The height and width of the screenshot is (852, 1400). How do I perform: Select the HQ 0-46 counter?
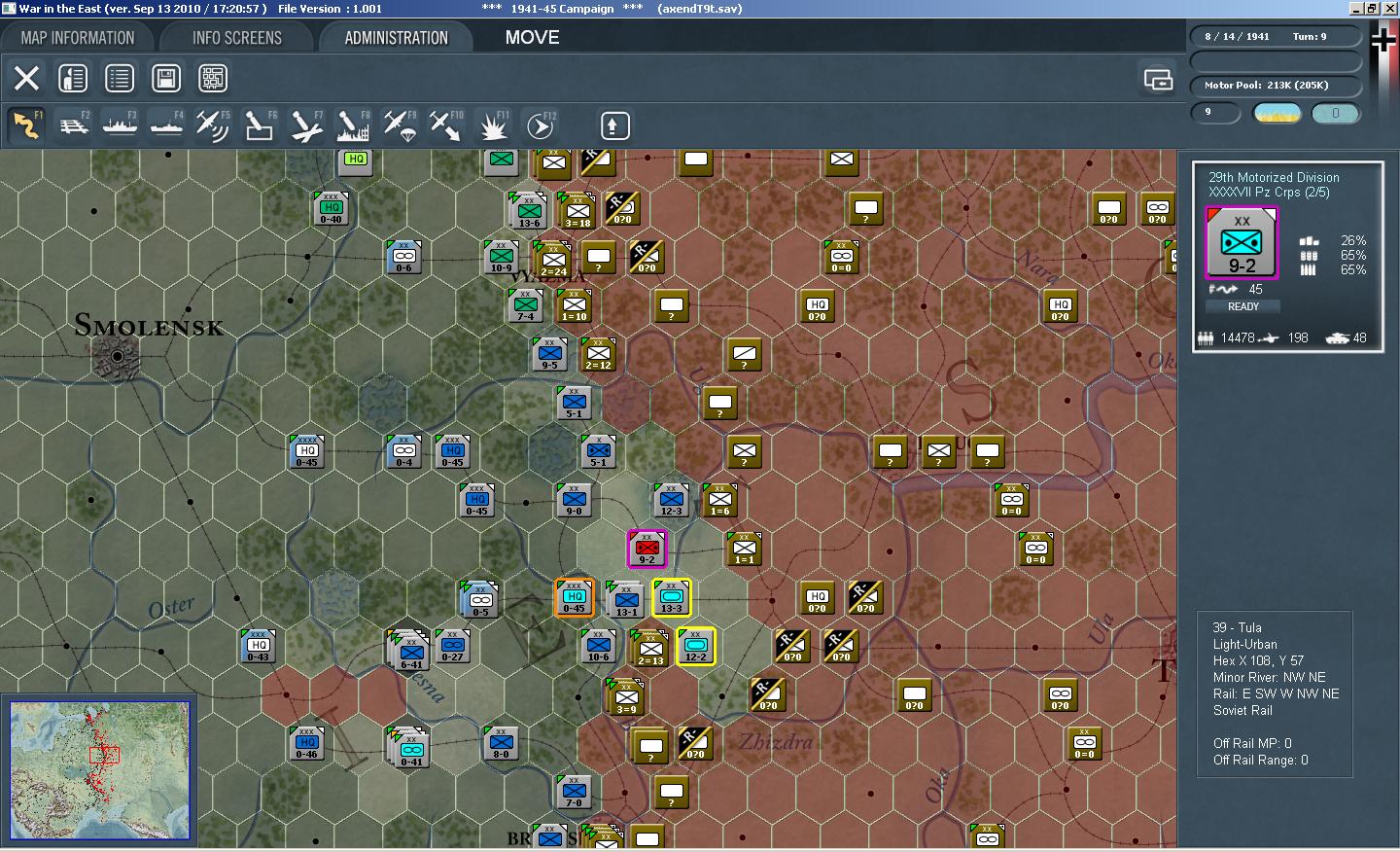click(306, 743)
